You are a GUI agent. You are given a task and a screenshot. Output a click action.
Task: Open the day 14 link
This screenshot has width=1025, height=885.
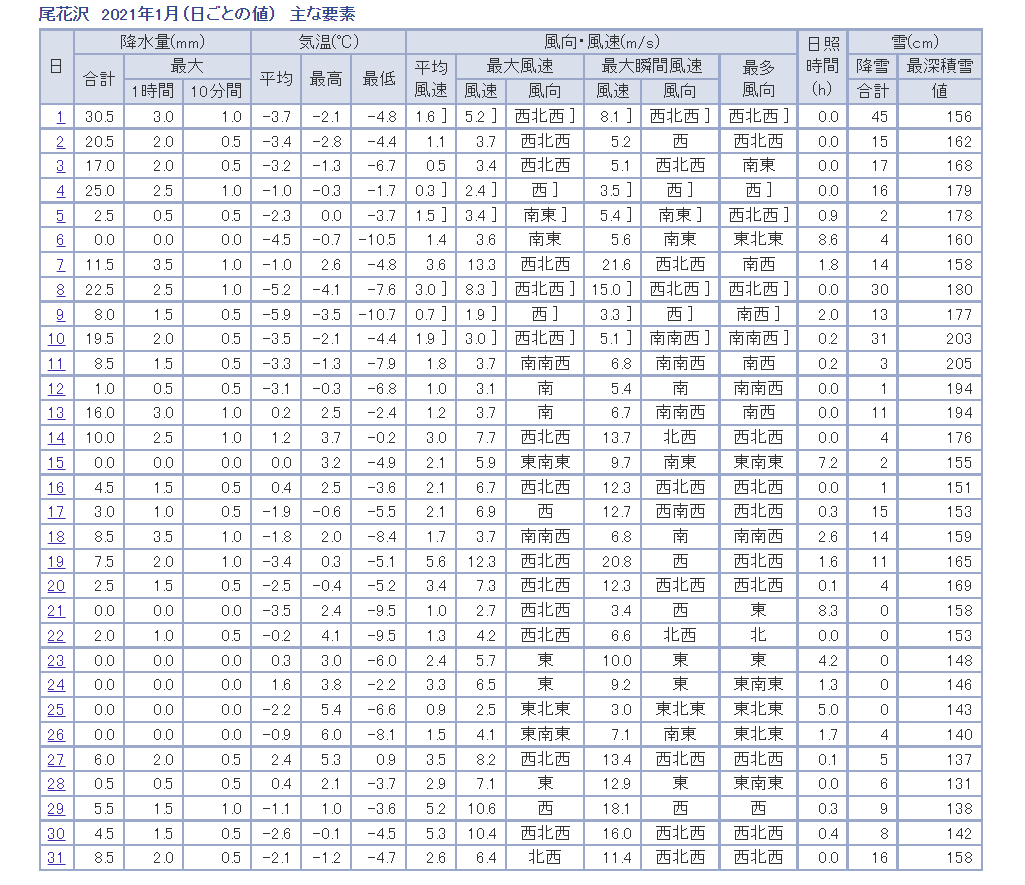56,438
